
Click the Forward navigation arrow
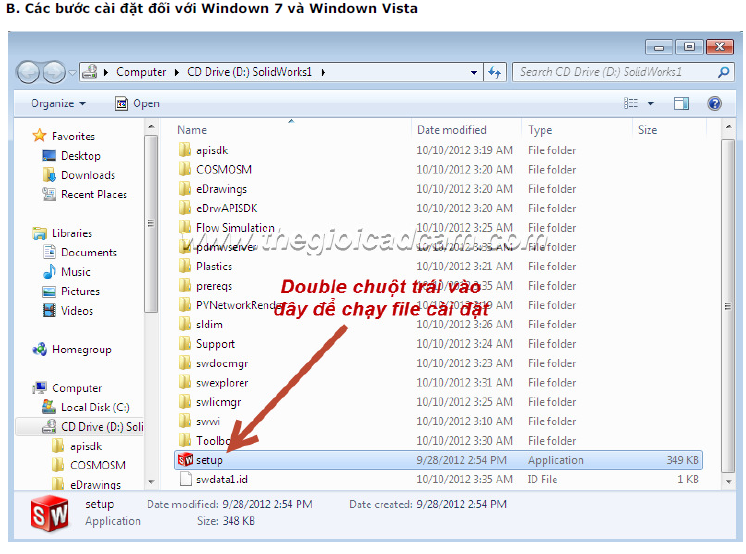coord(54,73)
